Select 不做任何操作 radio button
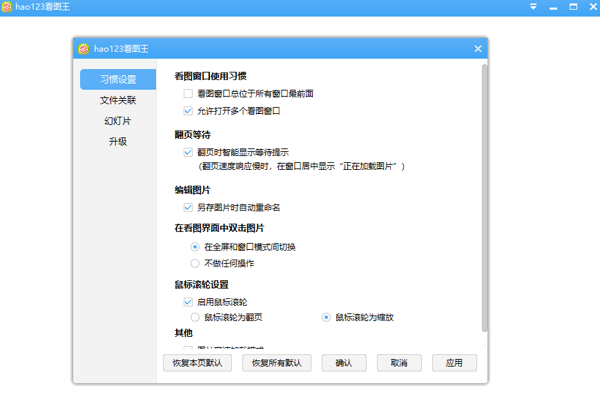This screenshot has height=417, width=600. tap(195, 264)
